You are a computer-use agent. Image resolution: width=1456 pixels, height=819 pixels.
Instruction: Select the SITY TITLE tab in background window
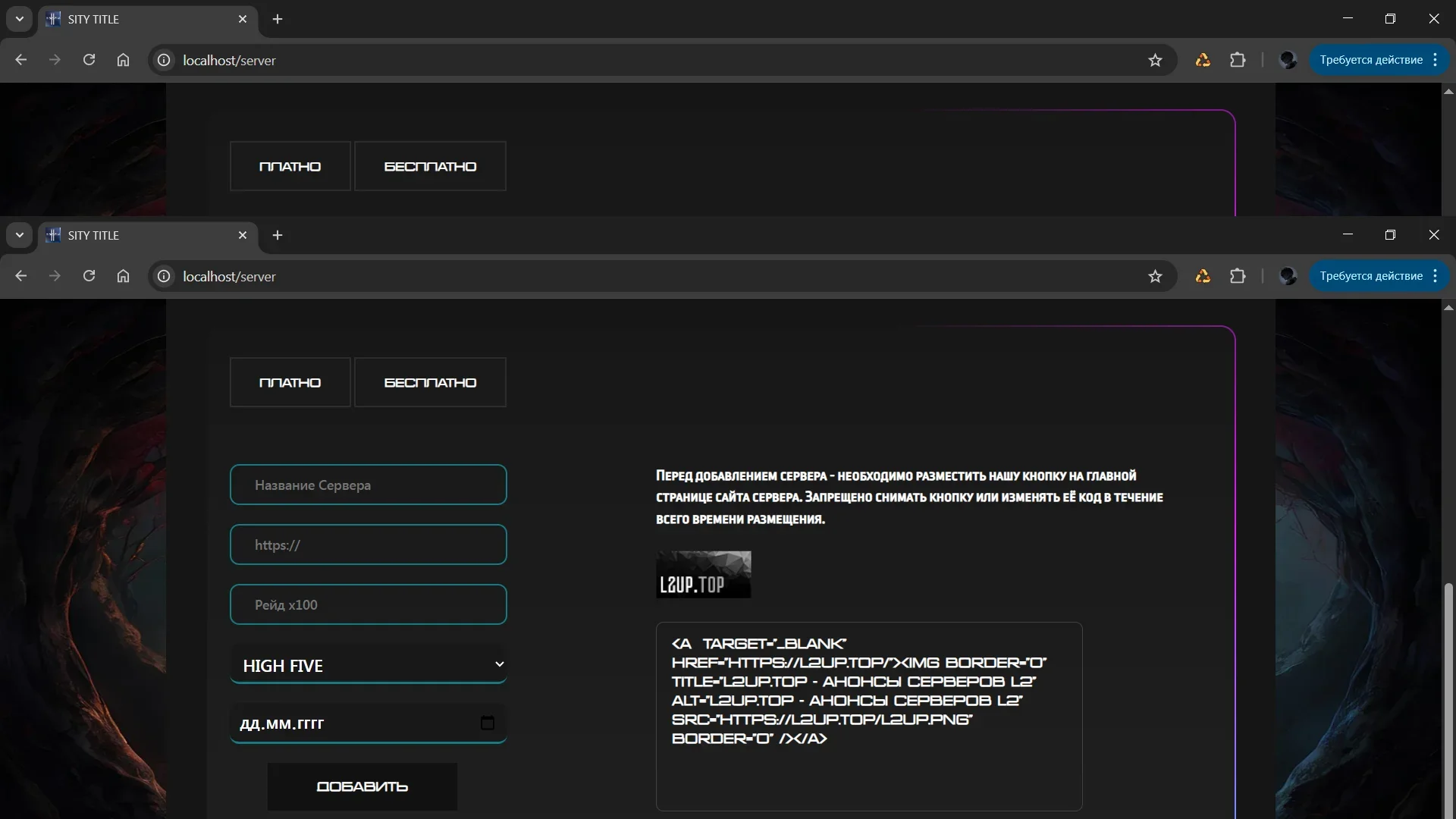click(148, 19)
